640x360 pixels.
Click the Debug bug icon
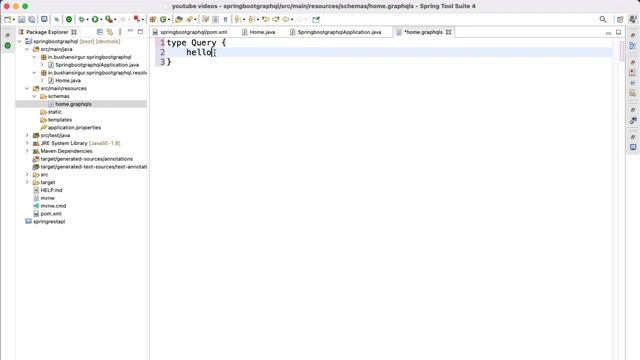(x=81, y=19)
